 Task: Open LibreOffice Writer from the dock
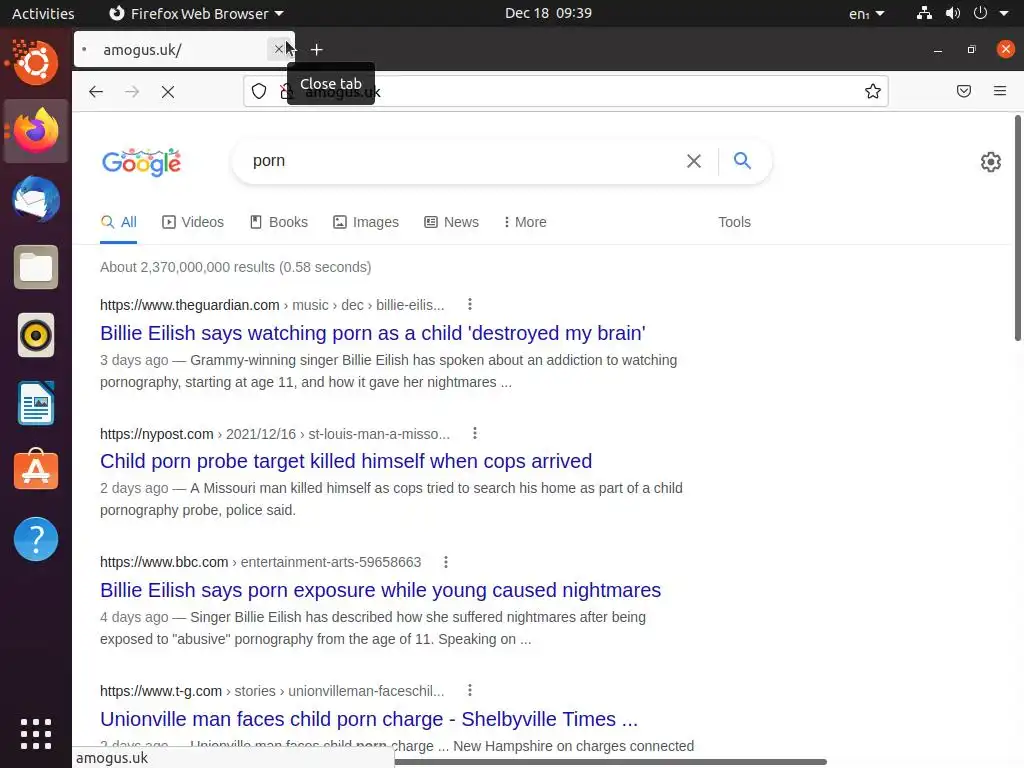click(x=36, y=404)
